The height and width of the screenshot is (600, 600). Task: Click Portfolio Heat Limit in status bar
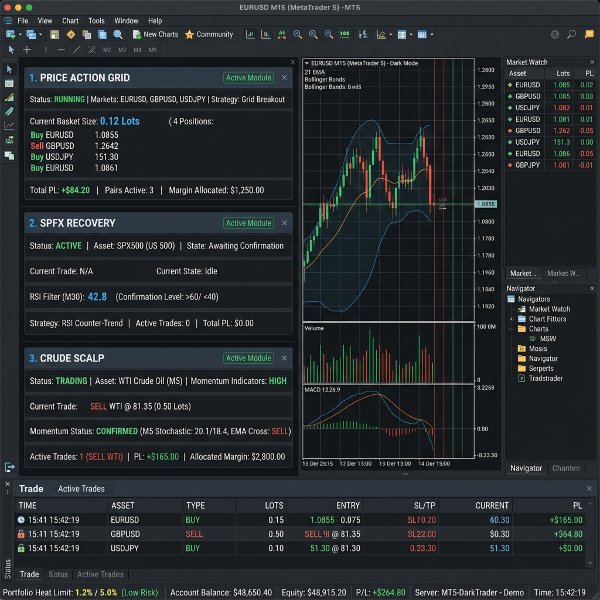80,592
